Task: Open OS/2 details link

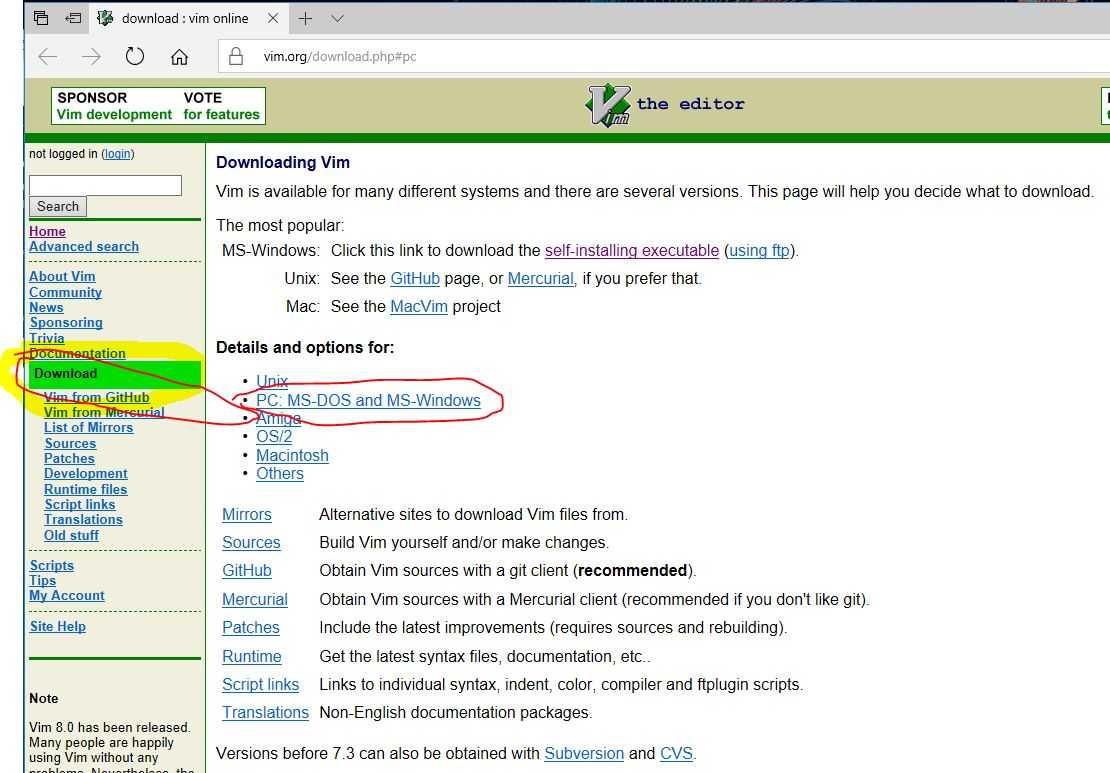Action: click(x=274, y=437)
